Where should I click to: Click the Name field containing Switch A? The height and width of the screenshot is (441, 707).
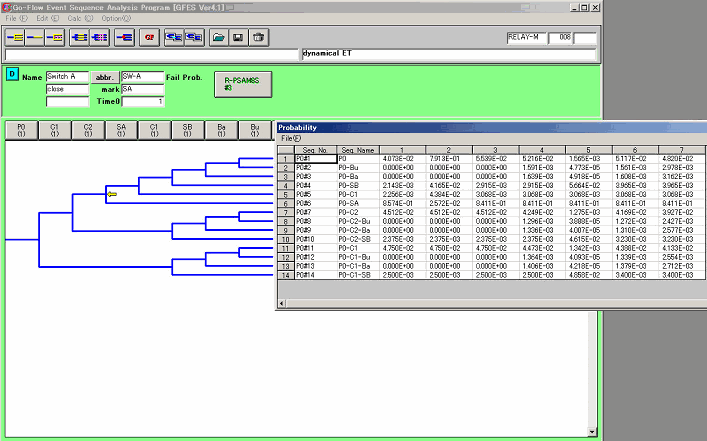[x=67, y=76]
